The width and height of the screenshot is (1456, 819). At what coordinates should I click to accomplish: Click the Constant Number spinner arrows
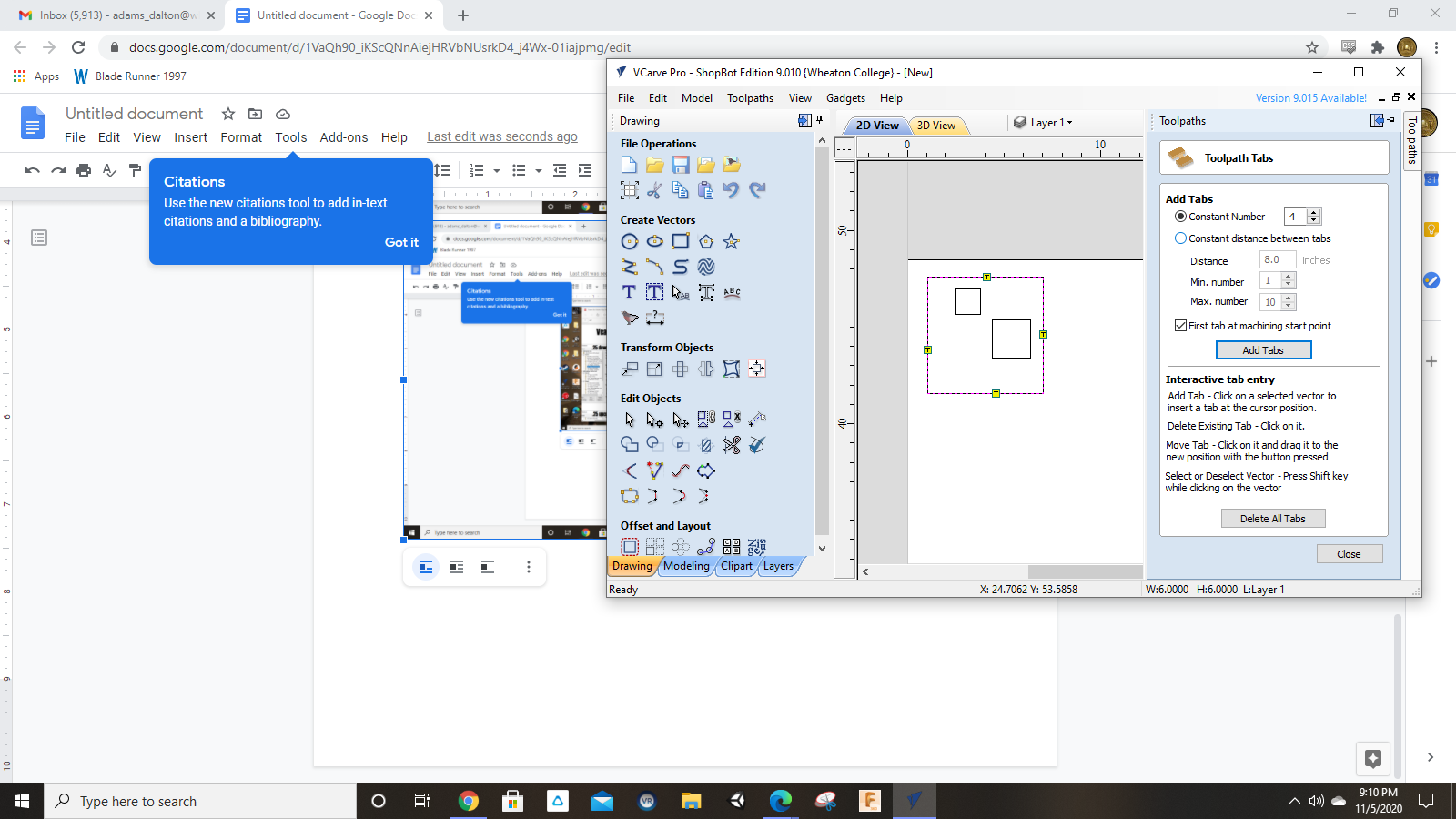(1314, 217)
